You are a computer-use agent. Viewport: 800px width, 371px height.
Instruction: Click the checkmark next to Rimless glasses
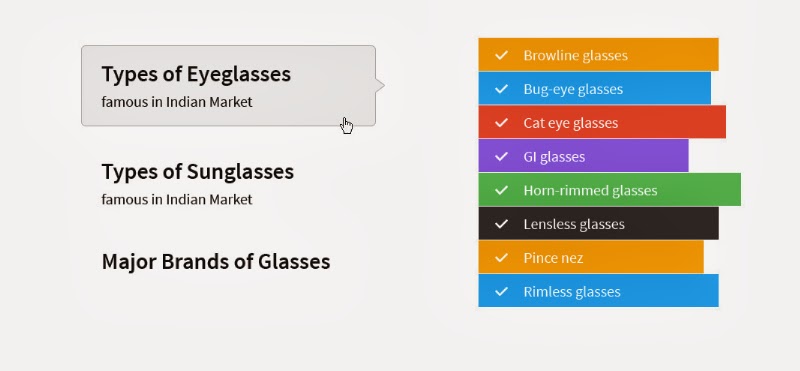coord(502,291)
